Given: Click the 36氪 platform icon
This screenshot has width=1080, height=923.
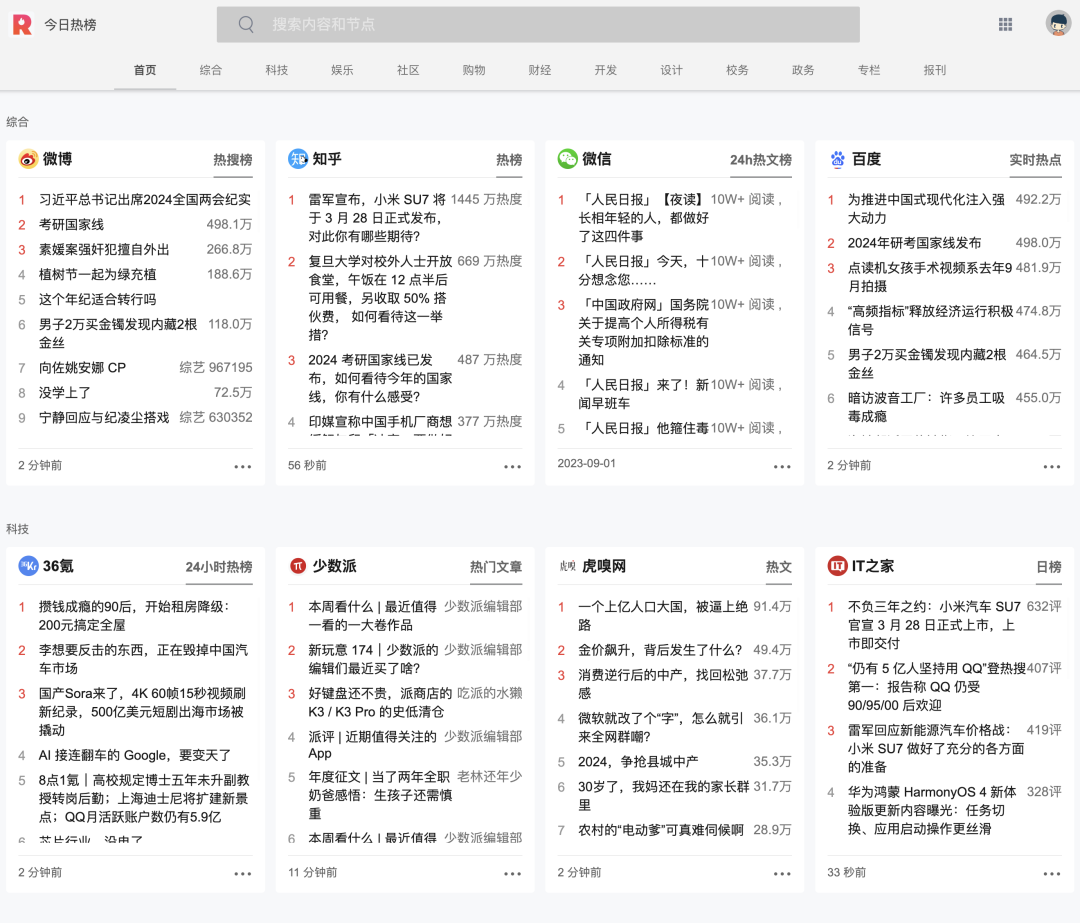Looking at the screenshot, I should tap(27, 566).
